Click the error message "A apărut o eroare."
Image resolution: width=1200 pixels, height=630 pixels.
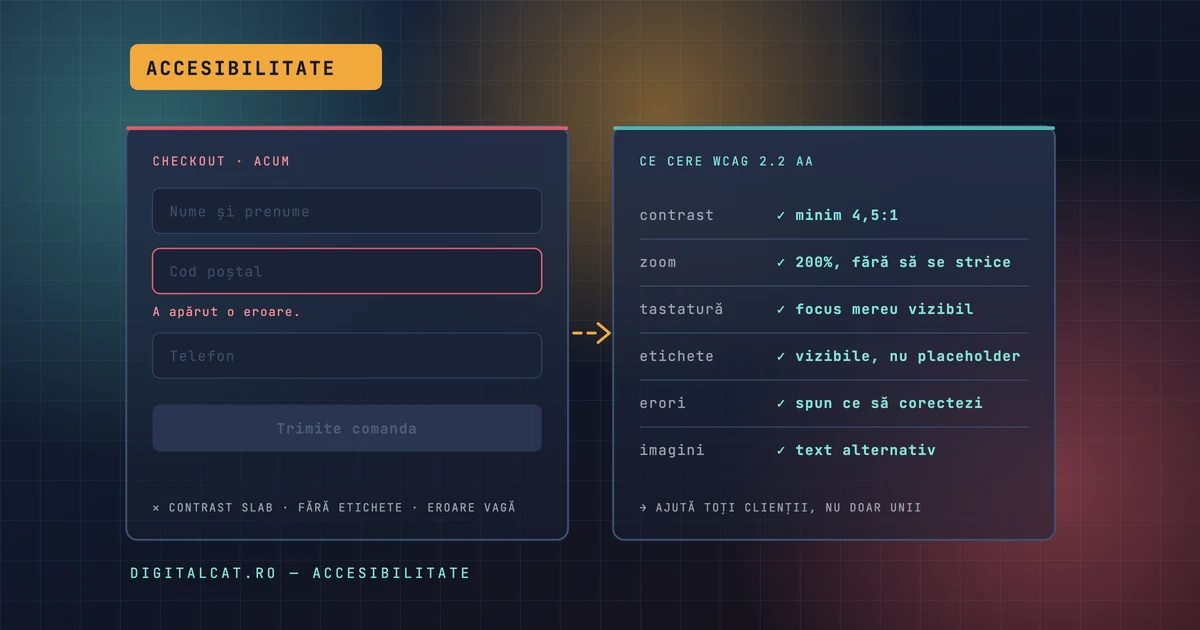coord(226,312)
